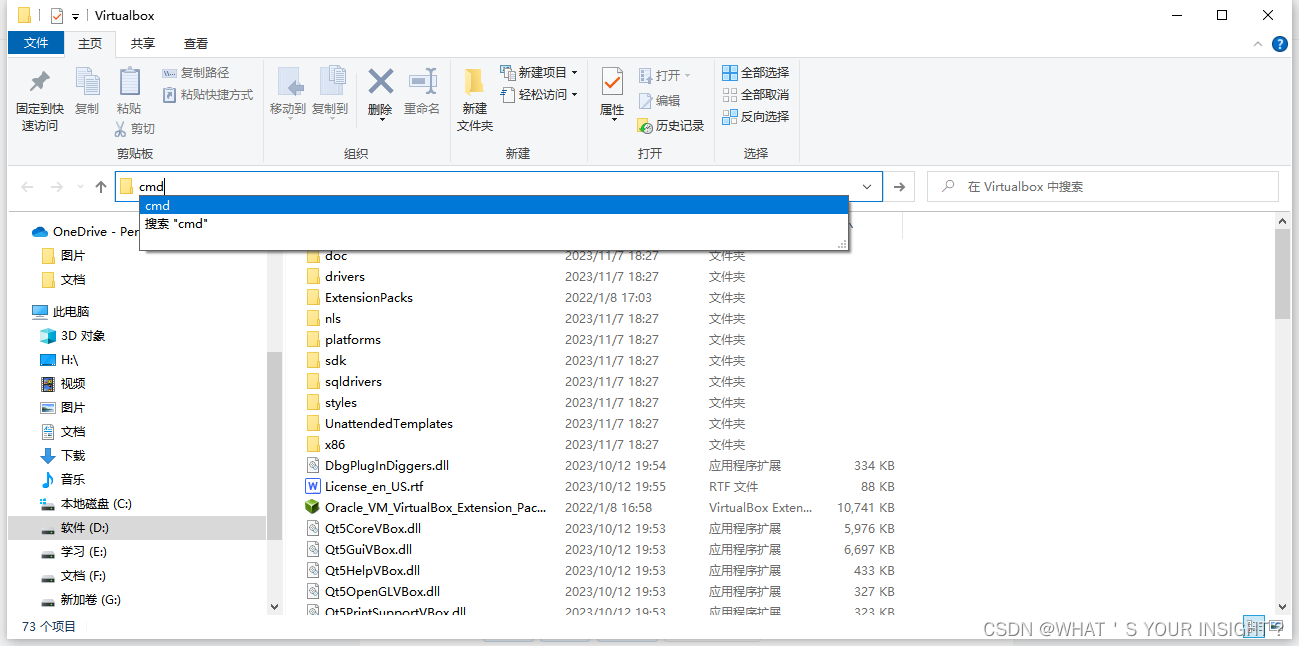Click the Edit (编辑) button
The width and height of the screenshot is (1299, 646).
coord(660,100)
